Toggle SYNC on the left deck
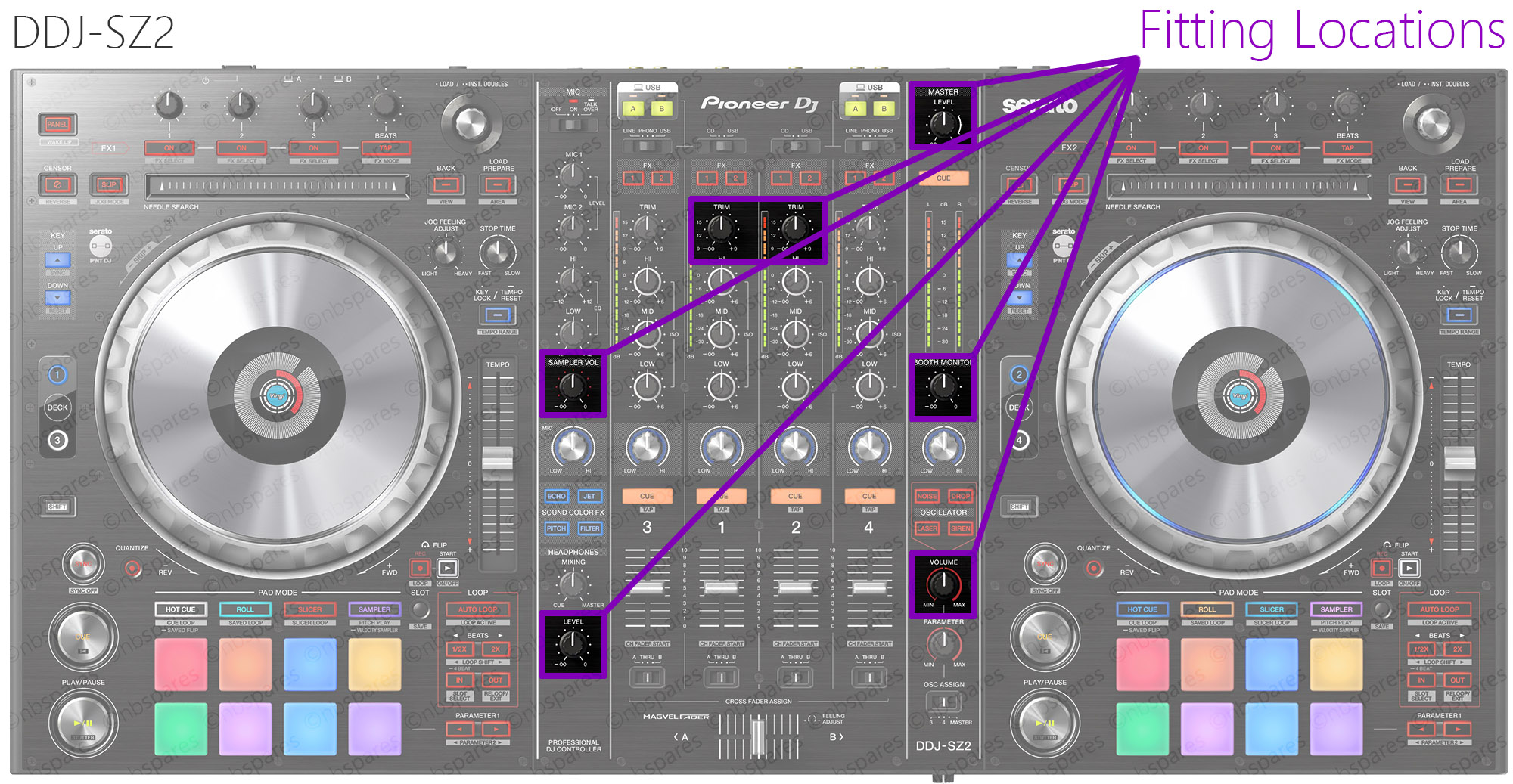 click(x=83, y=564)
